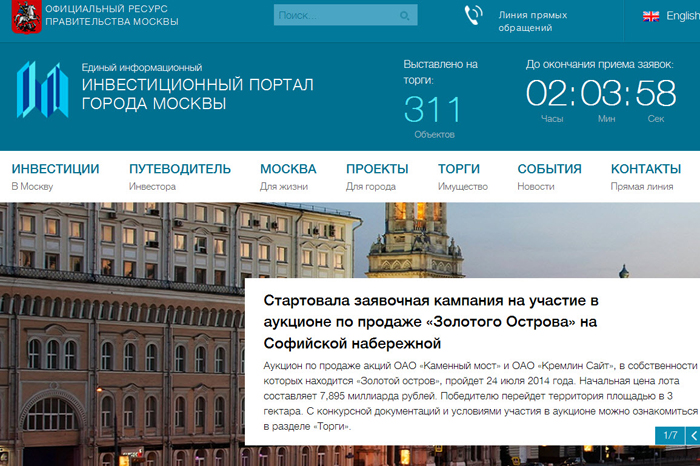Open the КОНТАКТЫ menu

point(646,169)
